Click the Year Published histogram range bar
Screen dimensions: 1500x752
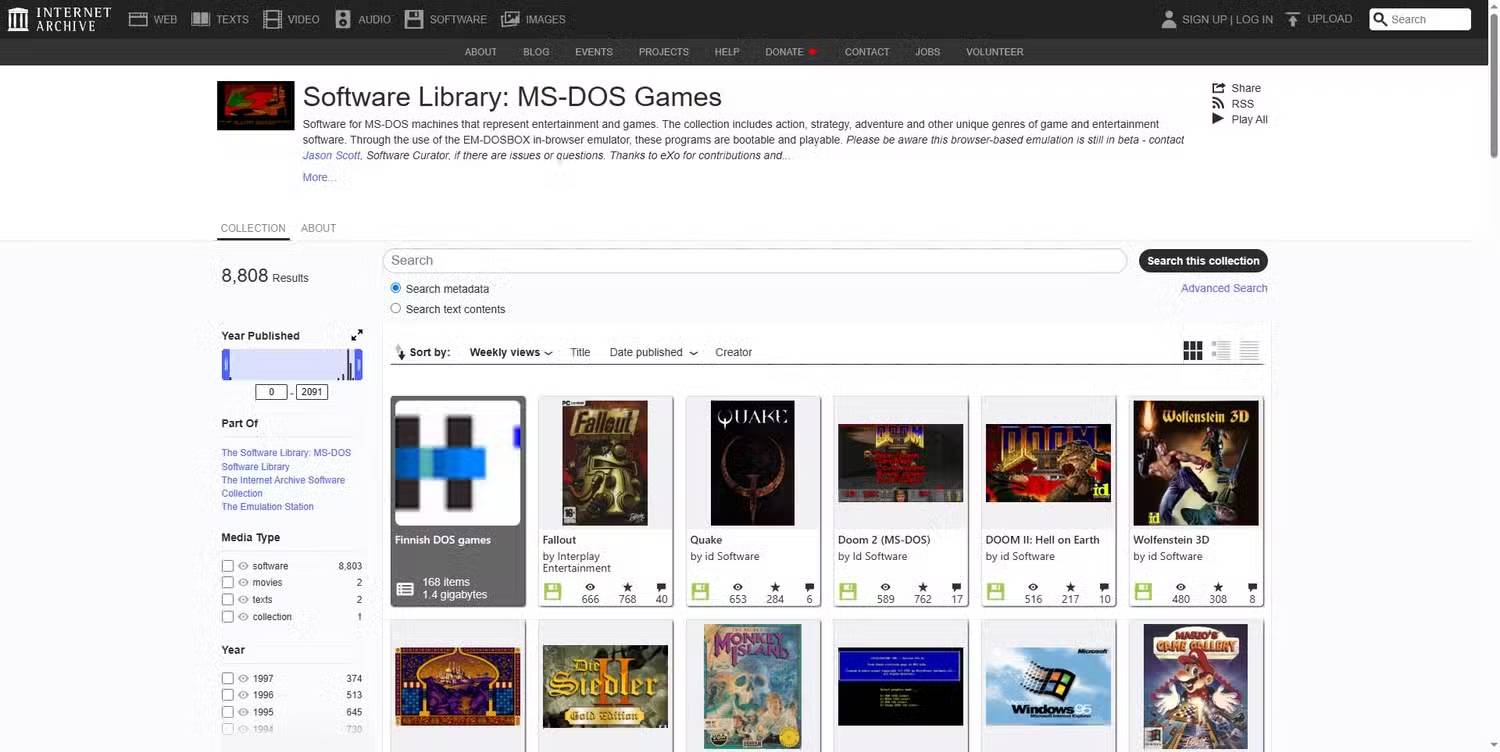tap(292, 365)
